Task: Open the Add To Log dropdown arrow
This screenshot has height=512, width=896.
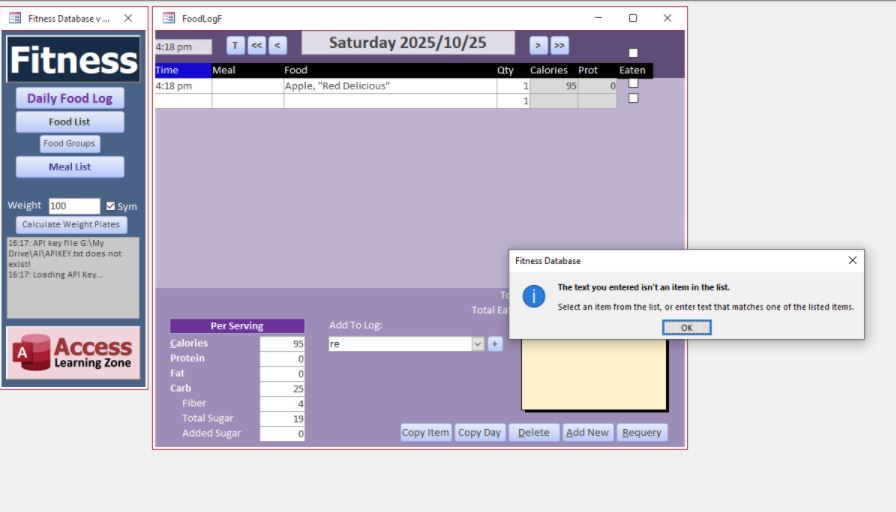Action: (x=477, y=344)
